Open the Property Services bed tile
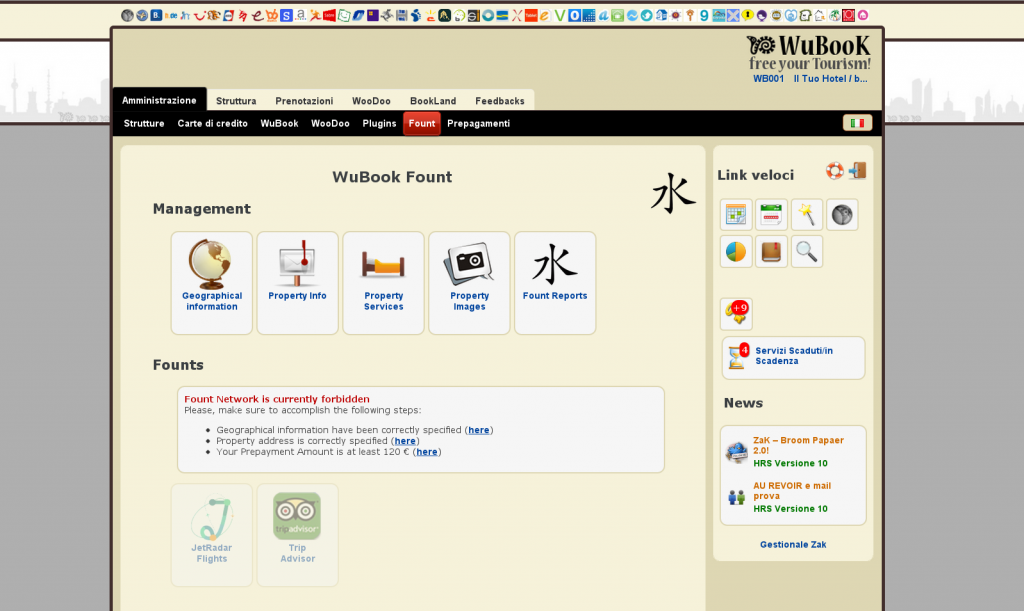 pos(383,283)
